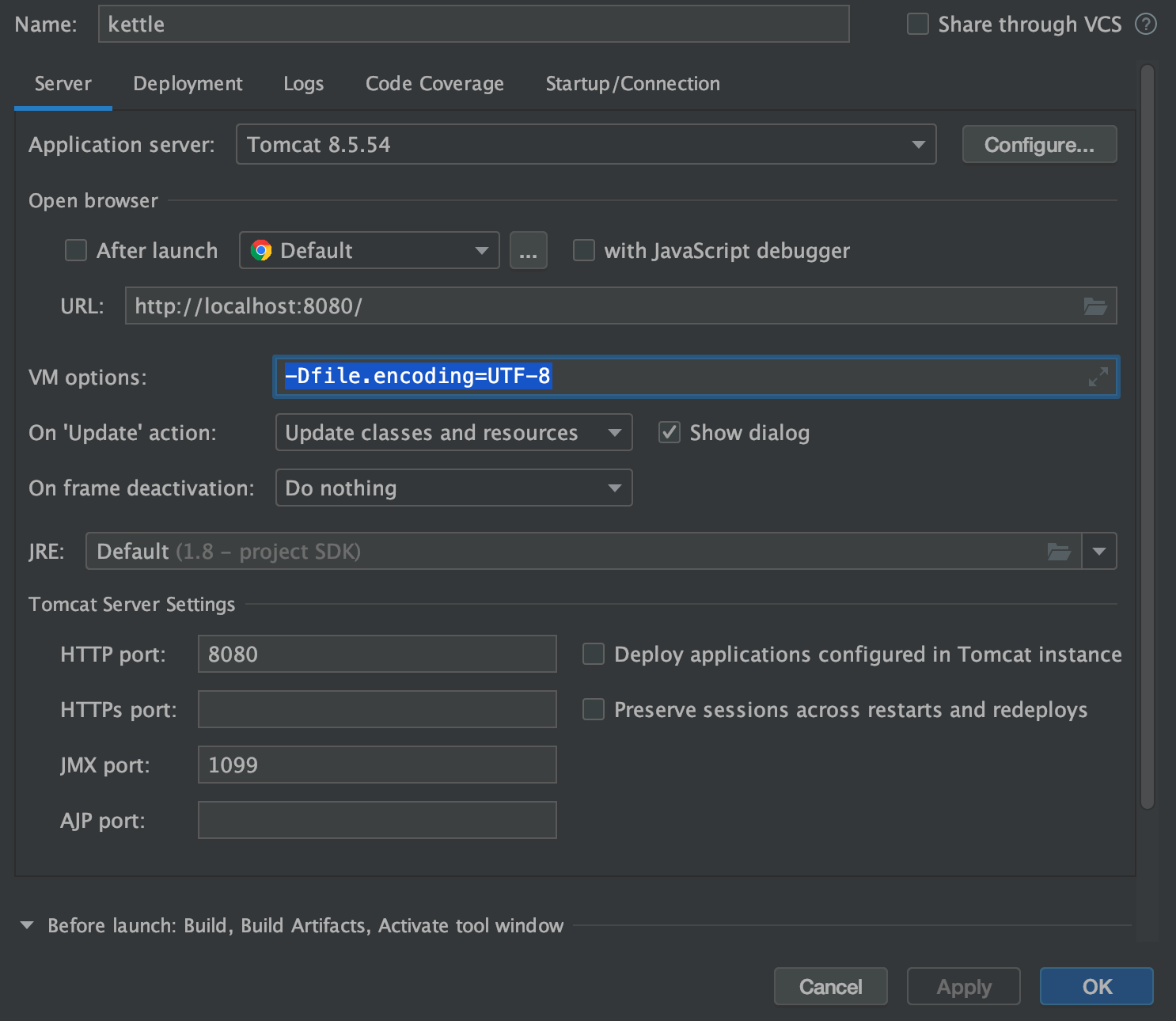Switch to the Startup/Connection tab

click(633, 84)
